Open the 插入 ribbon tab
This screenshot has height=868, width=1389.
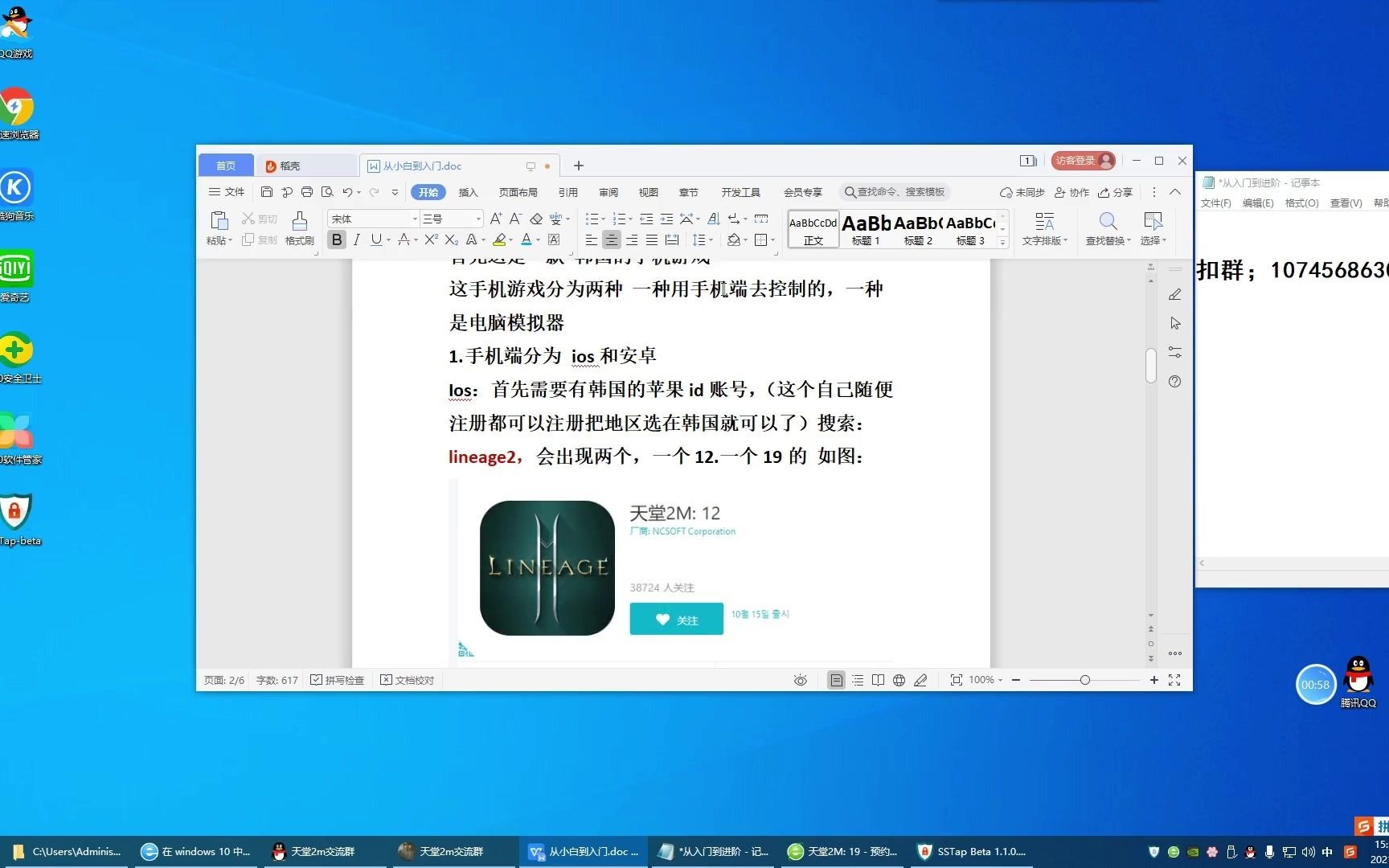[x=468, y=192]
